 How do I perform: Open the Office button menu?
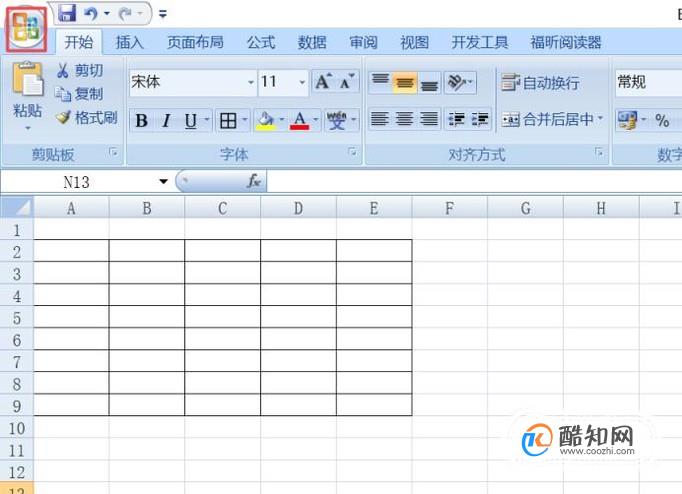[26, 29]
